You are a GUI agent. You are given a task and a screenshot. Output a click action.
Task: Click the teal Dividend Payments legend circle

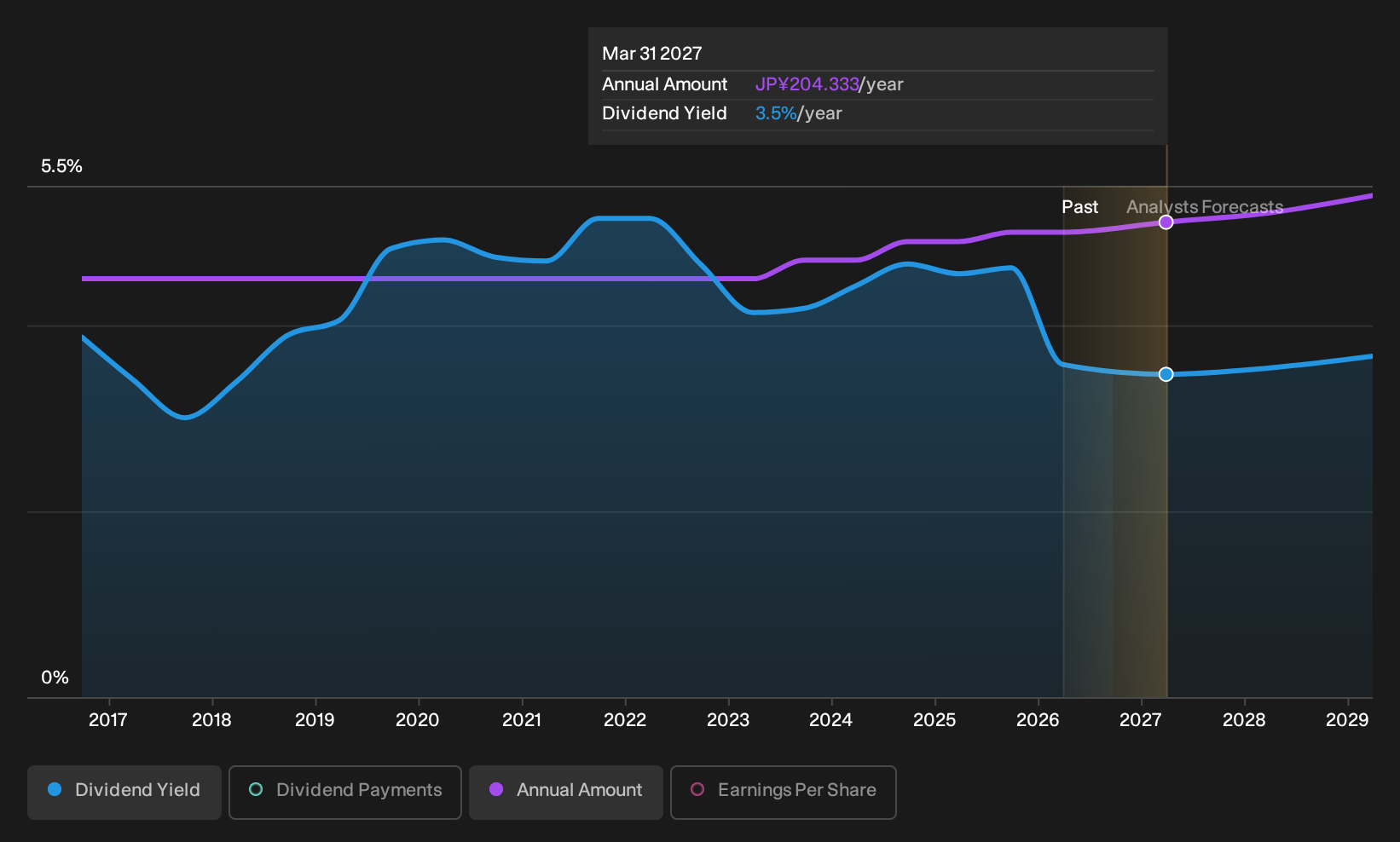pyautogui.click(x=256, y=789)
